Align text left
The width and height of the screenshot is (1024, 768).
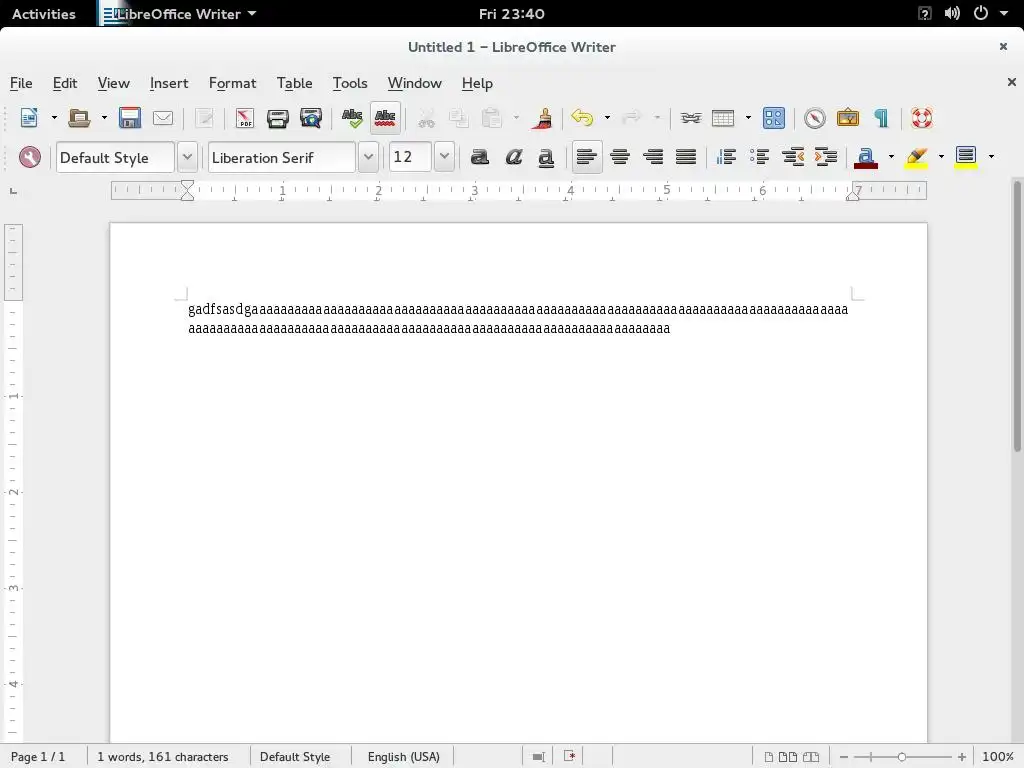[x=587, y=157]
